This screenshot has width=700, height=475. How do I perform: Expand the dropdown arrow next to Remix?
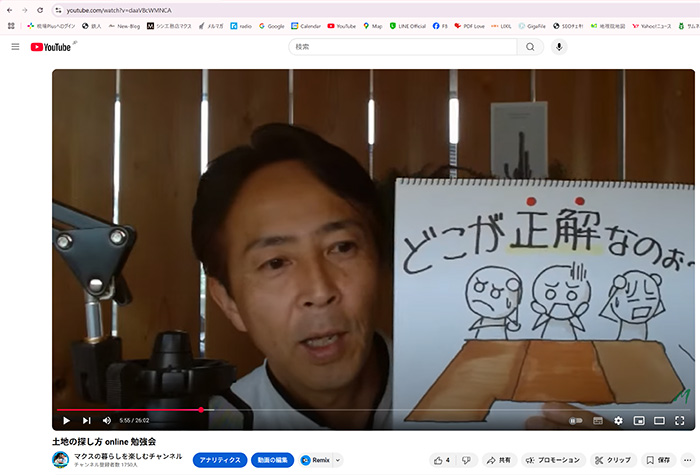click(338, 460)
